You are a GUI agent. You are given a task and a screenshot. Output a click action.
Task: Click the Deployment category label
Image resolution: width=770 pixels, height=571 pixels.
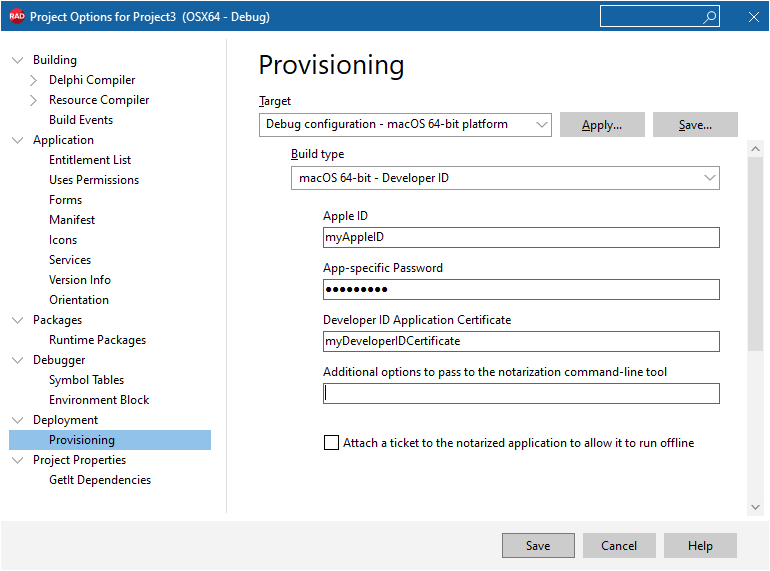coord(65,420)
